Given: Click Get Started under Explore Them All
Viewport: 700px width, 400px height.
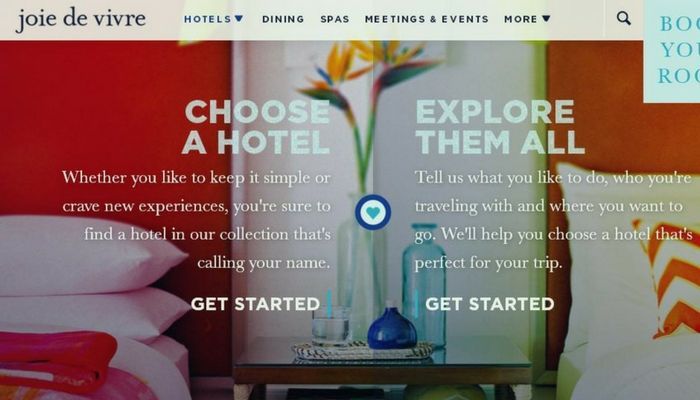Looking at the screenshot, I should click(x=490, y=304).
